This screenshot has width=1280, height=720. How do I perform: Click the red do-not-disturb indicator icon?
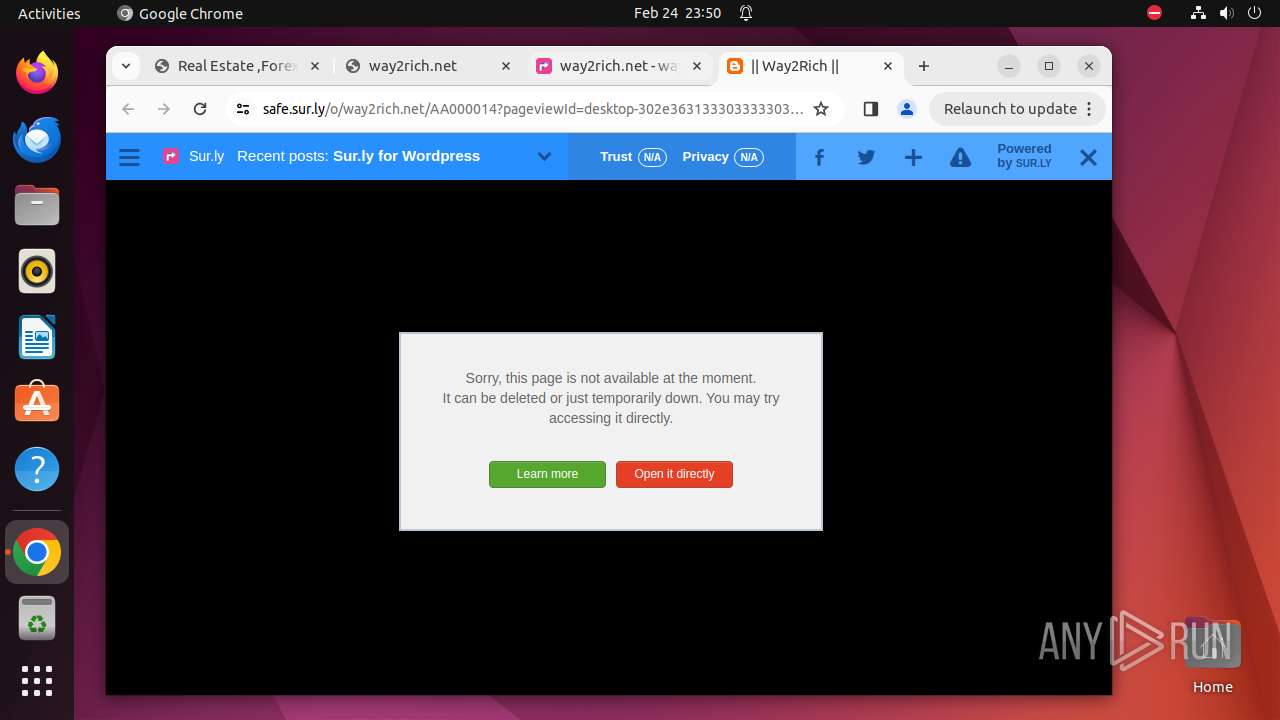1155,13
